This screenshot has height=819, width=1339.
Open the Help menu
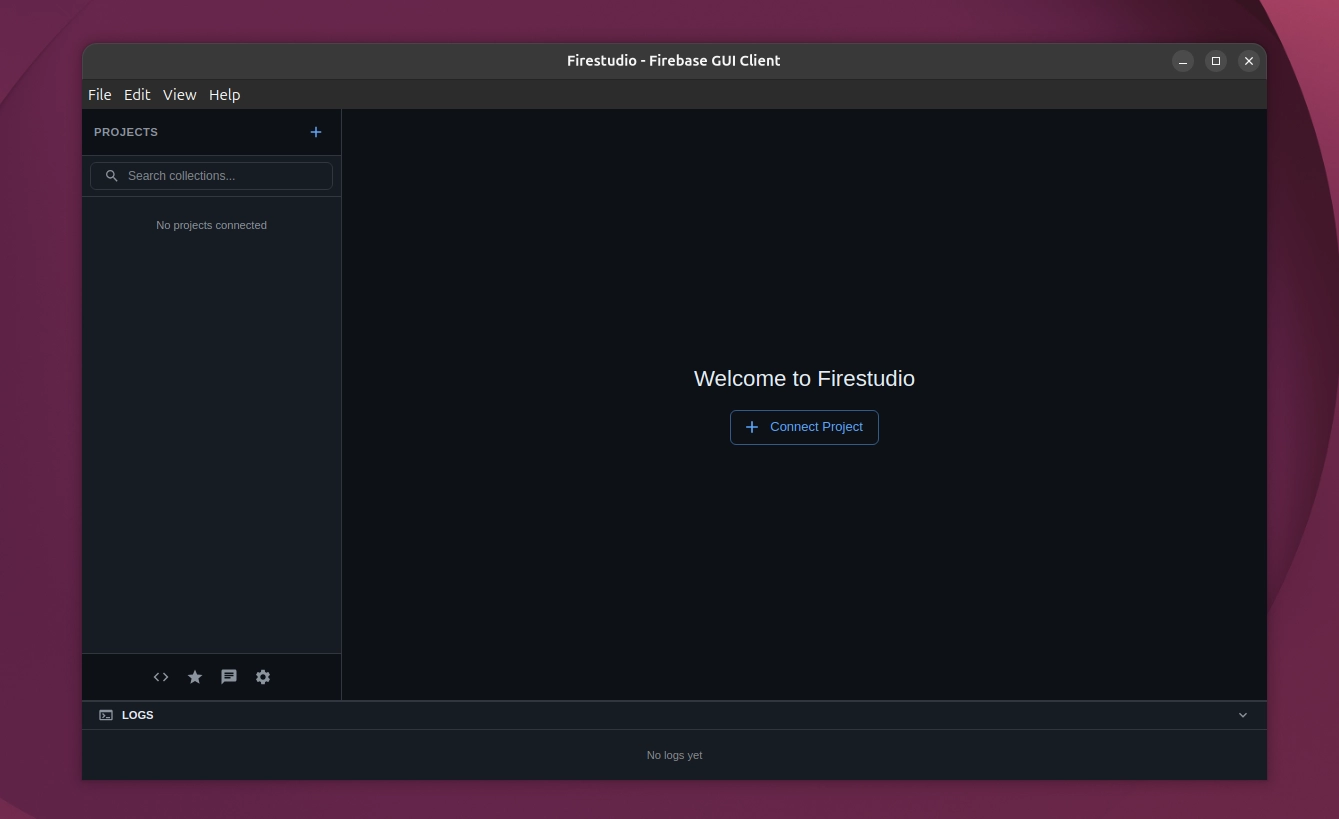pyautogui.click(x=225, y=95)
